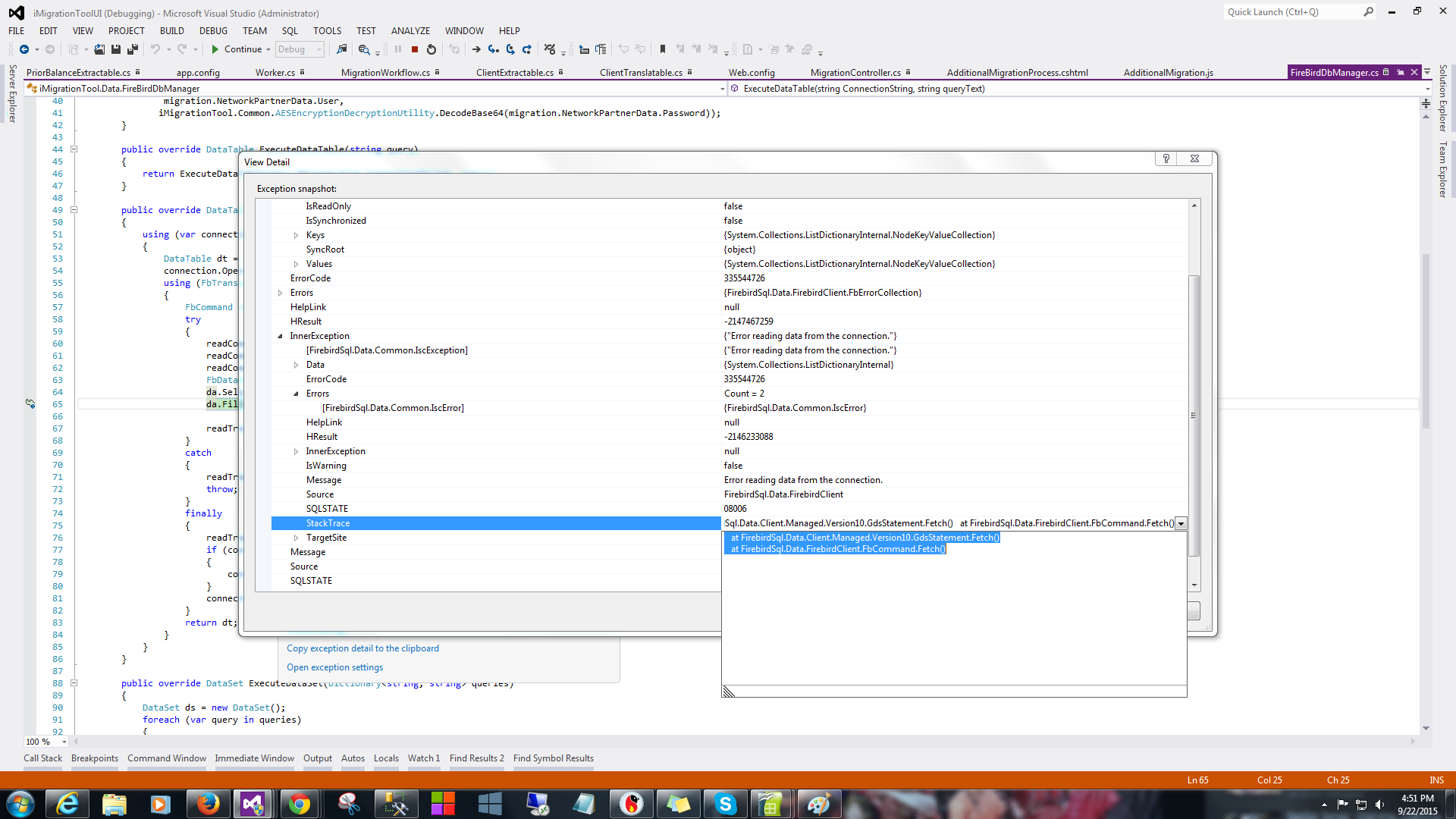1456x819 pixels.
Task: Click the Navigate Backward arrow icon
Action: 24,49
